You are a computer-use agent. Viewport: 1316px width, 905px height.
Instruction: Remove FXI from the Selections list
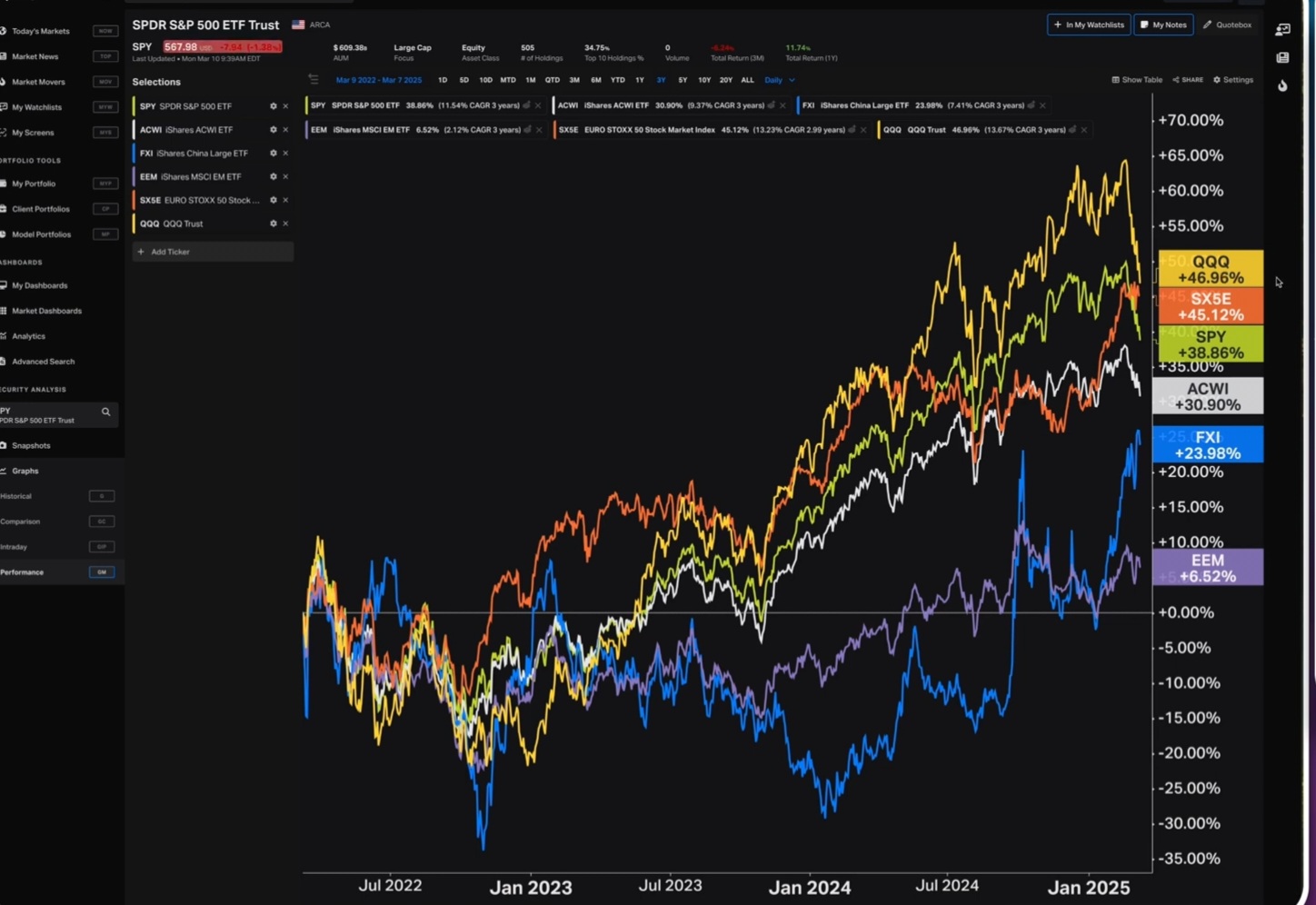pos(285,154)
